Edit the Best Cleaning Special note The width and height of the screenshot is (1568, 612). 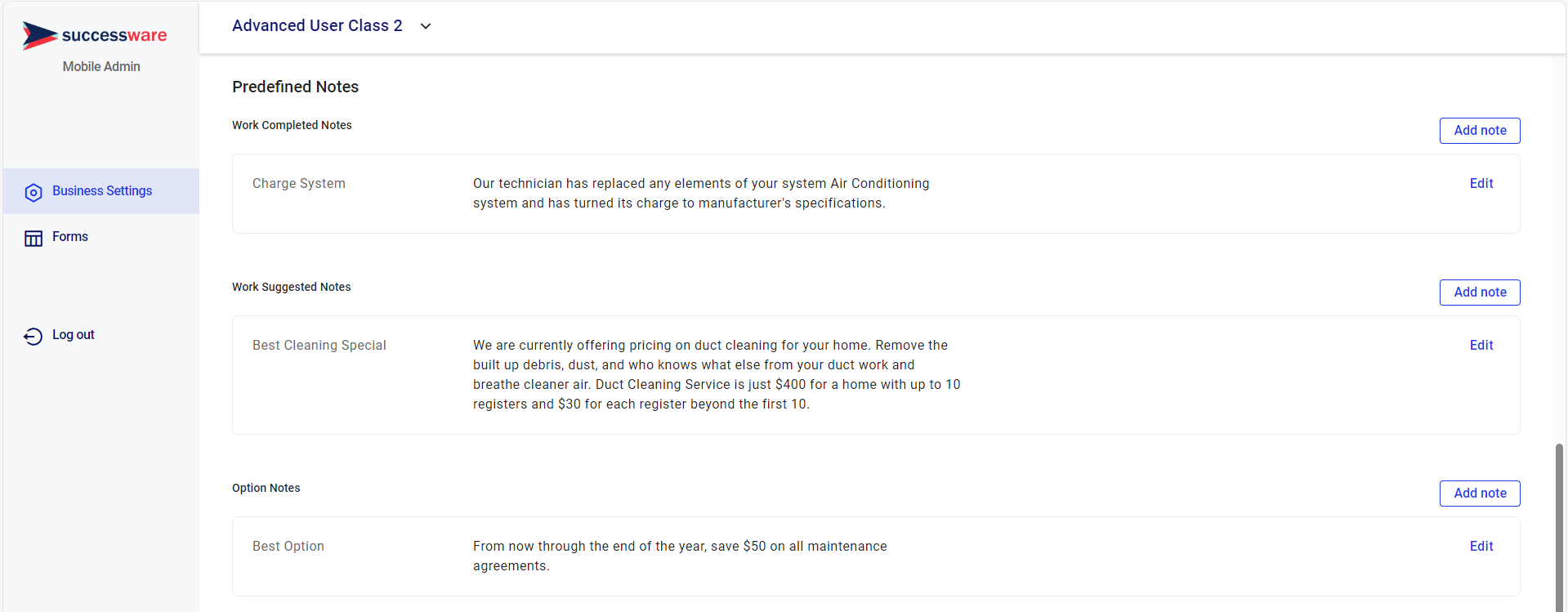coord(1481,346)
